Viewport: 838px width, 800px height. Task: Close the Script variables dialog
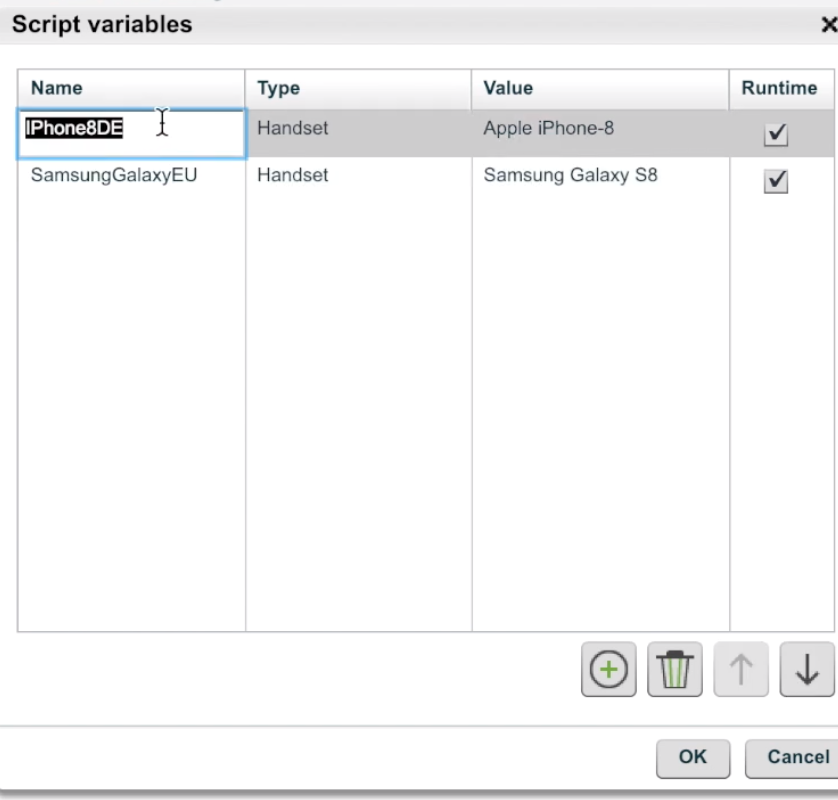pos(828,26)
